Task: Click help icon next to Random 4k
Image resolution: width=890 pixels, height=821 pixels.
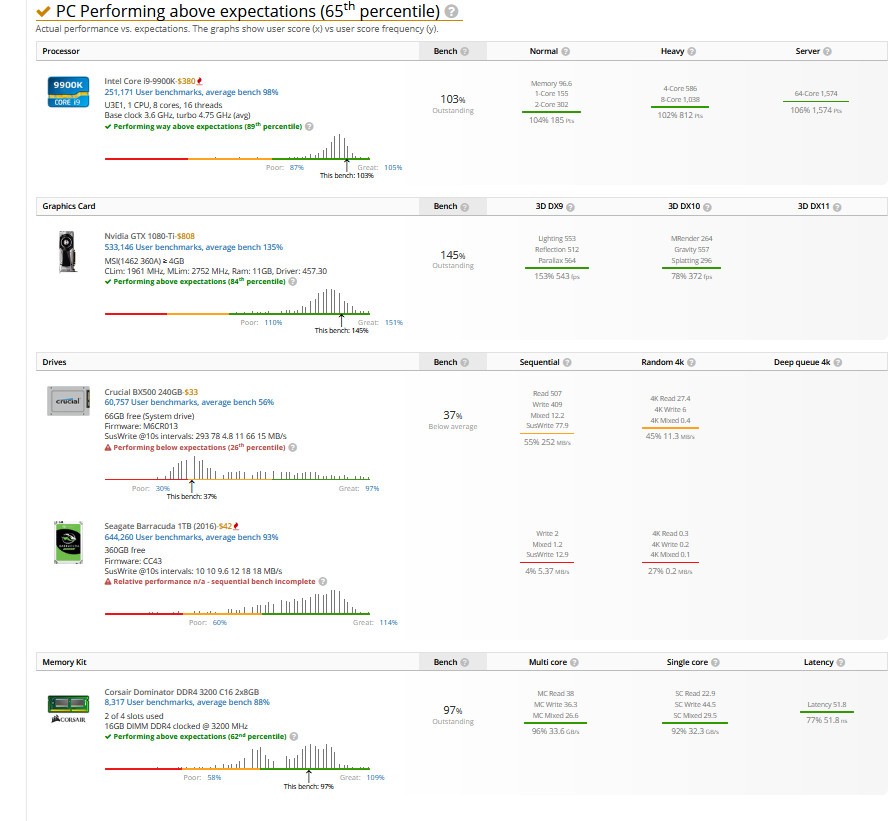Action: (693, 362)
